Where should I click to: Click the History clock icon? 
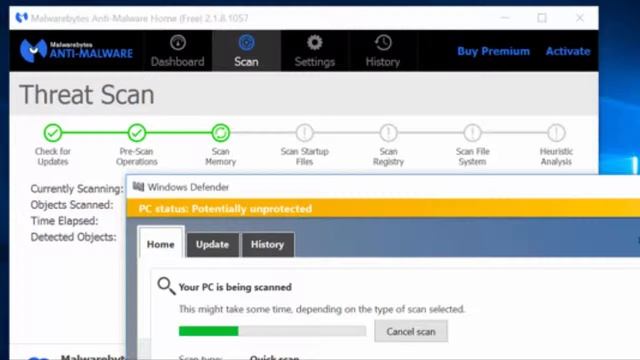(x=383, y=42)
